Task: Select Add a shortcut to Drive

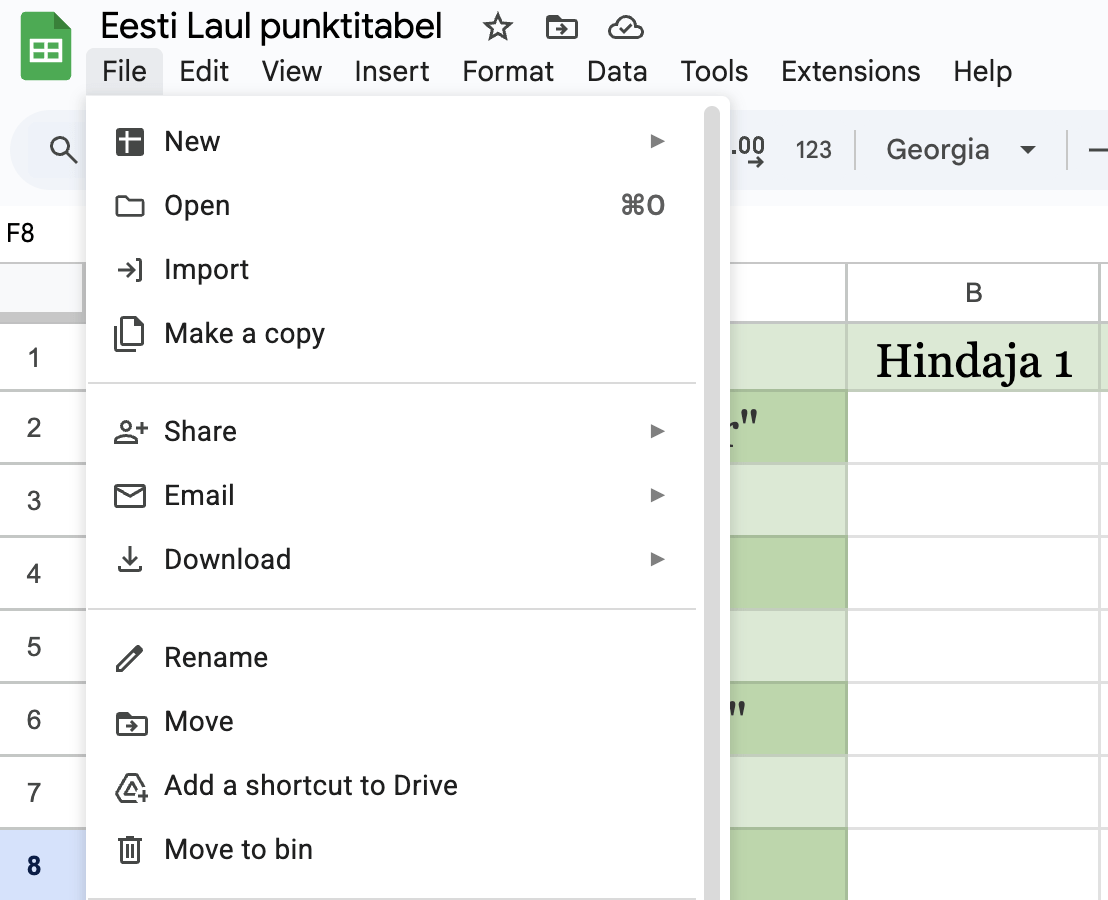Action: tap(310, 786)
